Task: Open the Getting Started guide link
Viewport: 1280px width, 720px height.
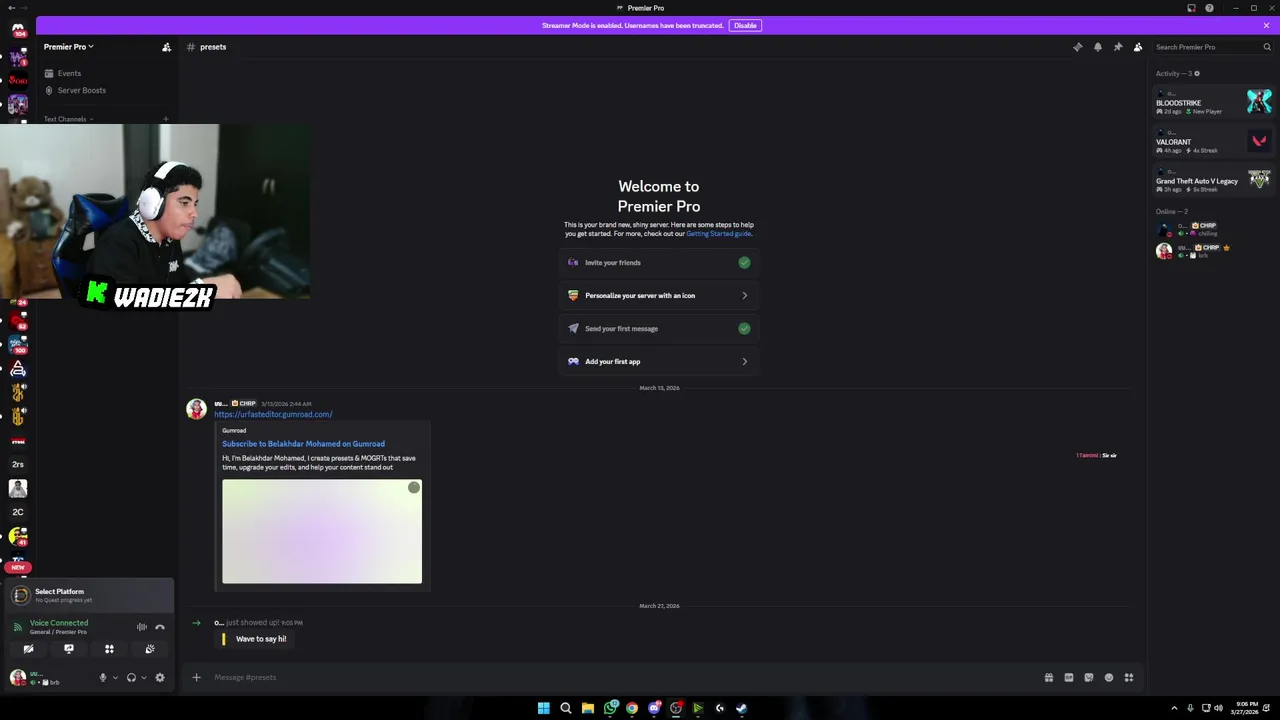Action: [718, 234]
